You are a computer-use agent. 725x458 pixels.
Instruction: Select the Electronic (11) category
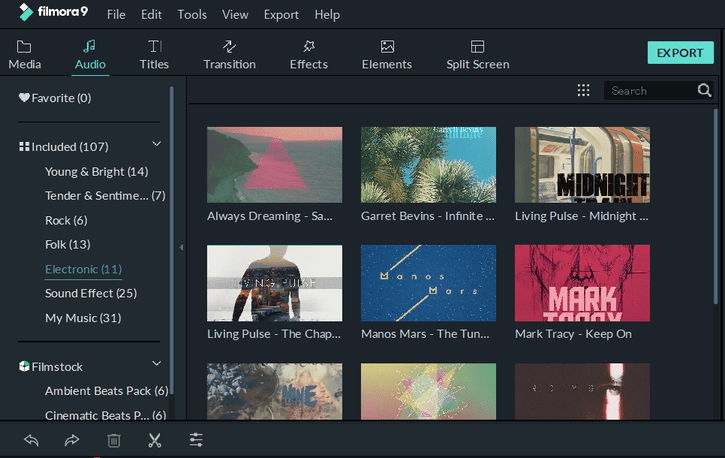coord(83,269)
